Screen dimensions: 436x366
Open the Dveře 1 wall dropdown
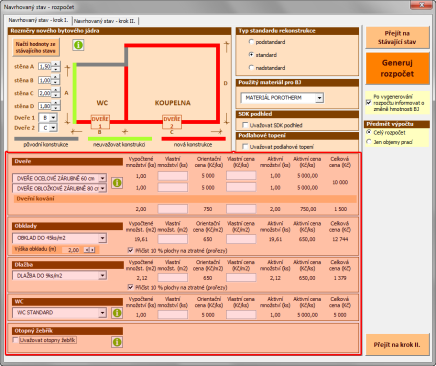53,118
